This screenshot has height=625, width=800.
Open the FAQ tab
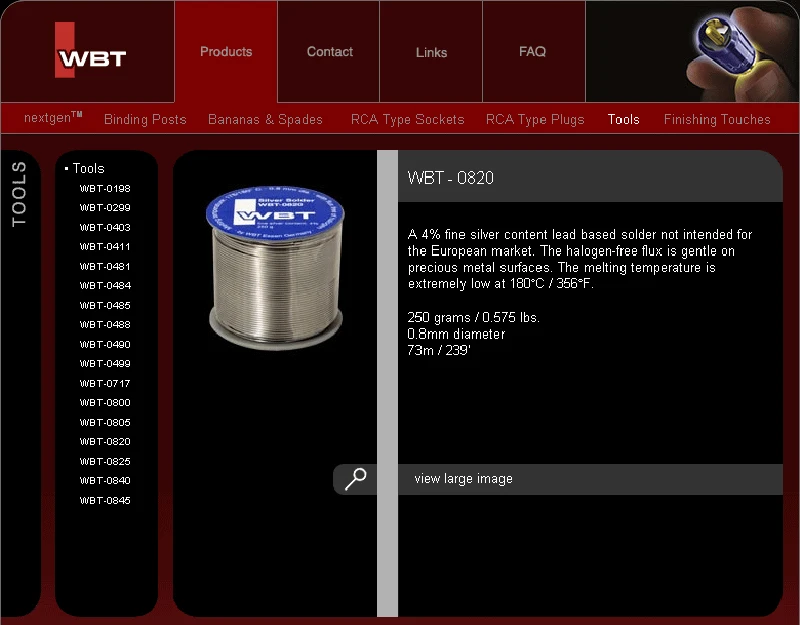coord(533,52)
